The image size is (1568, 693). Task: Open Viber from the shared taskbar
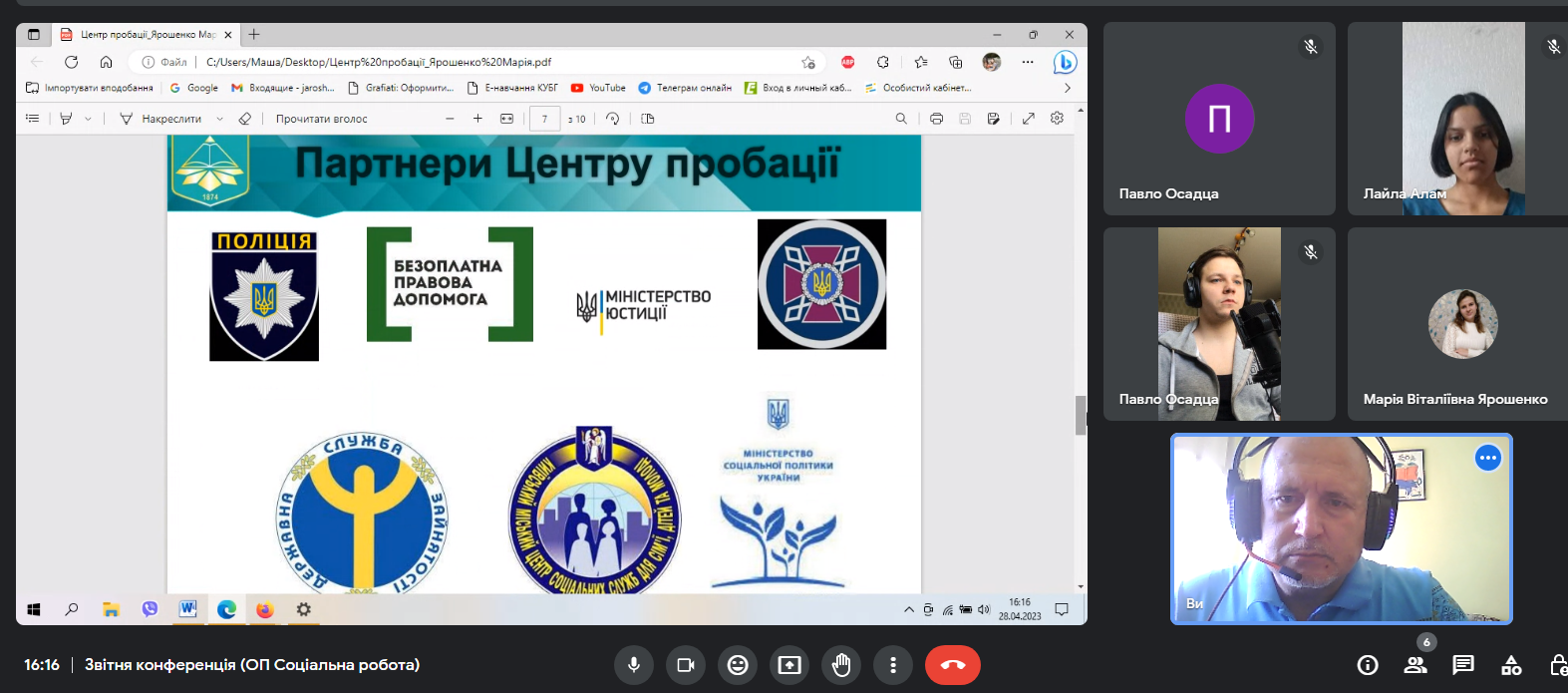150,609
